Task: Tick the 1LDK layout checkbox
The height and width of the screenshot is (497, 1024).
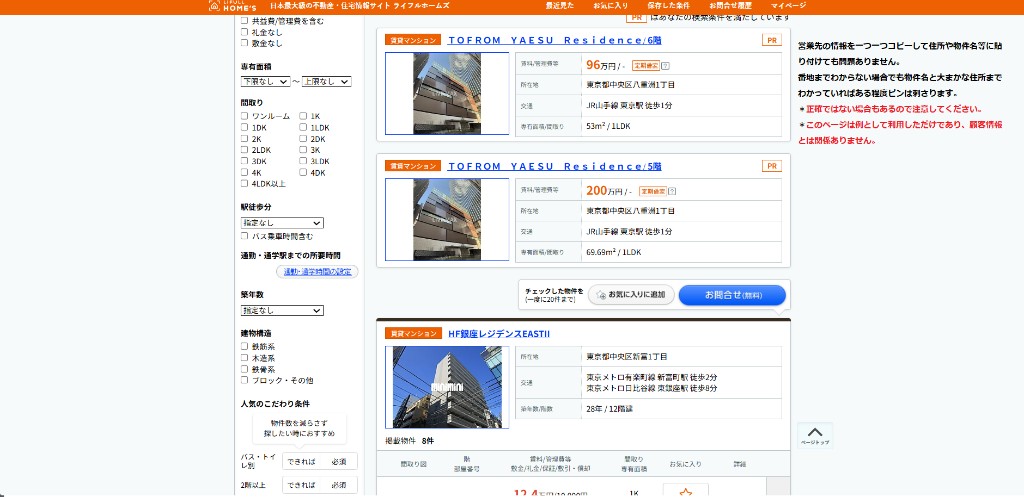Action: coord(303,127)
